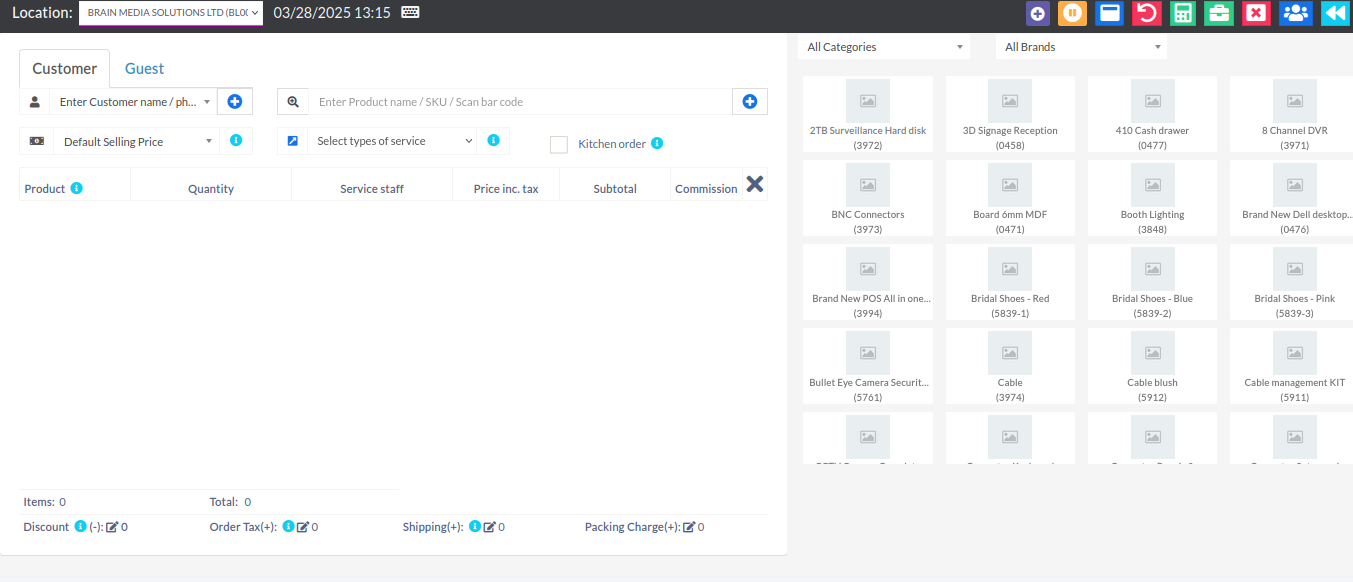Click the green briefcase icon
Viewport: 1353px width, 582px height.
click(1219, 13)
